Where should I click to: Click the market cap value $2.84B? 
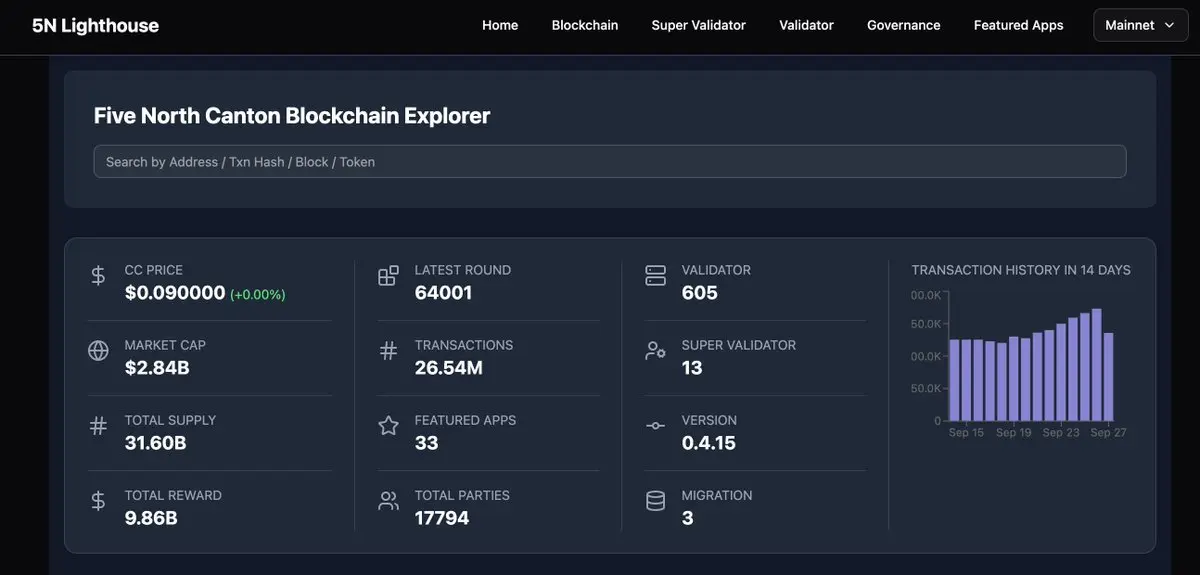[x=157, y=368]
